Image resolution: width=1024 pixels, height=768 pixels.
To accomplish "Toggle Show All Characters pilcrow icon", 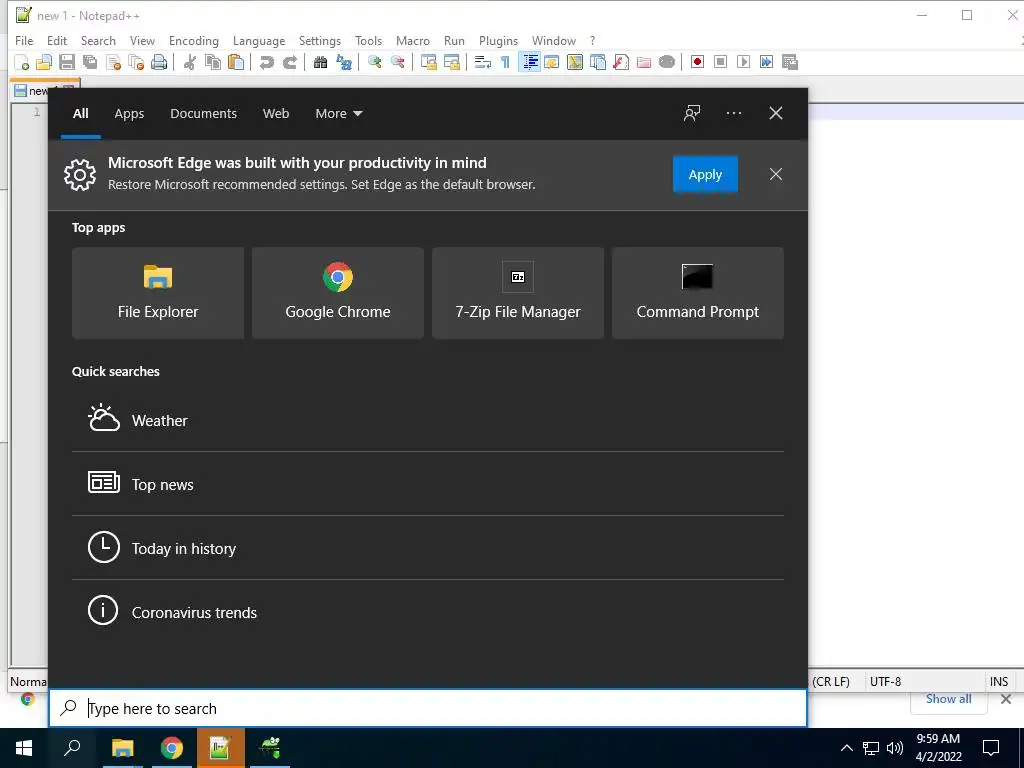I will pos(505,62).
